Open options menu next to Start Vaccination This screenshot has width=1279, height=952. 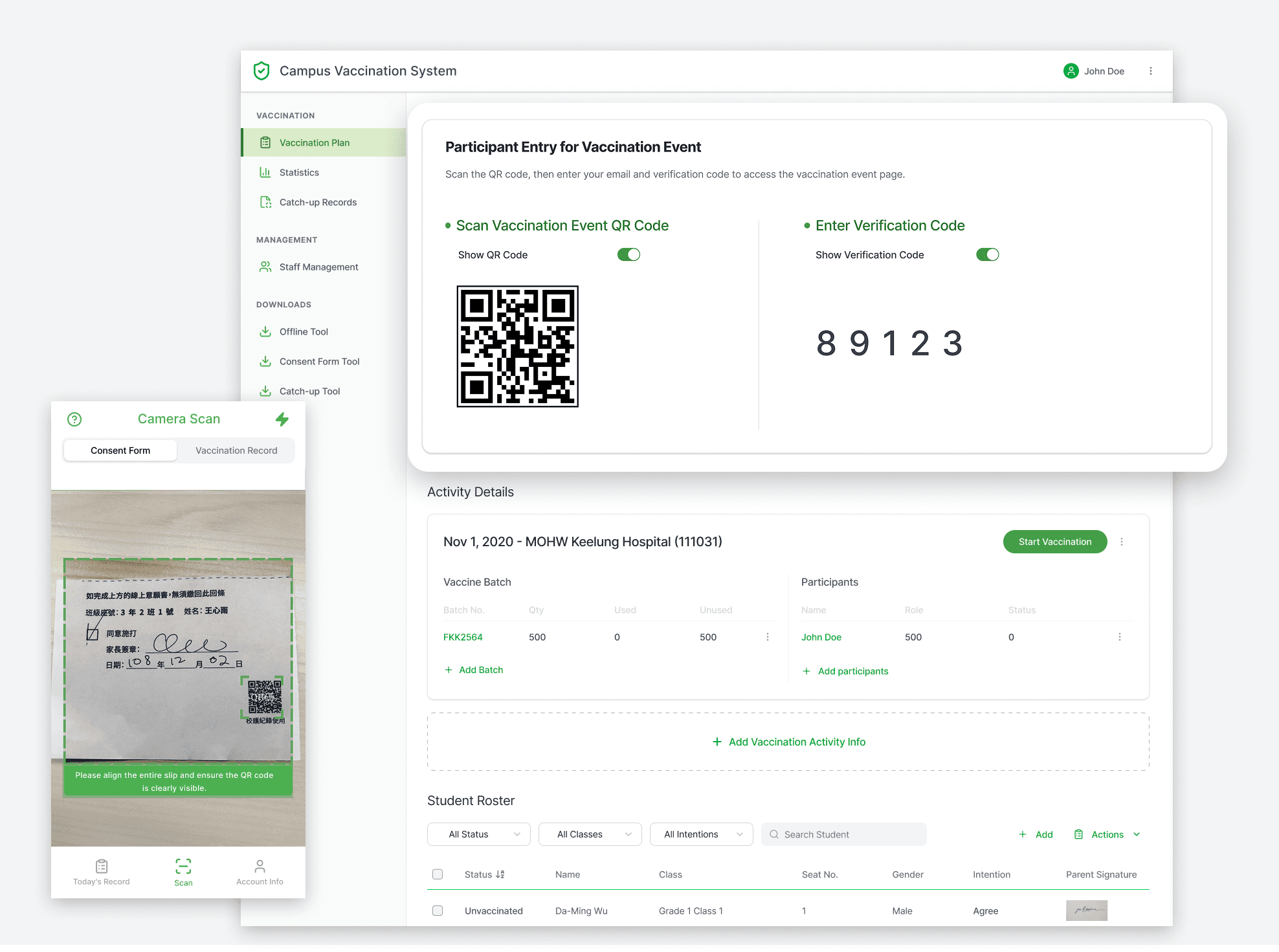click(x=1122, y=542)
